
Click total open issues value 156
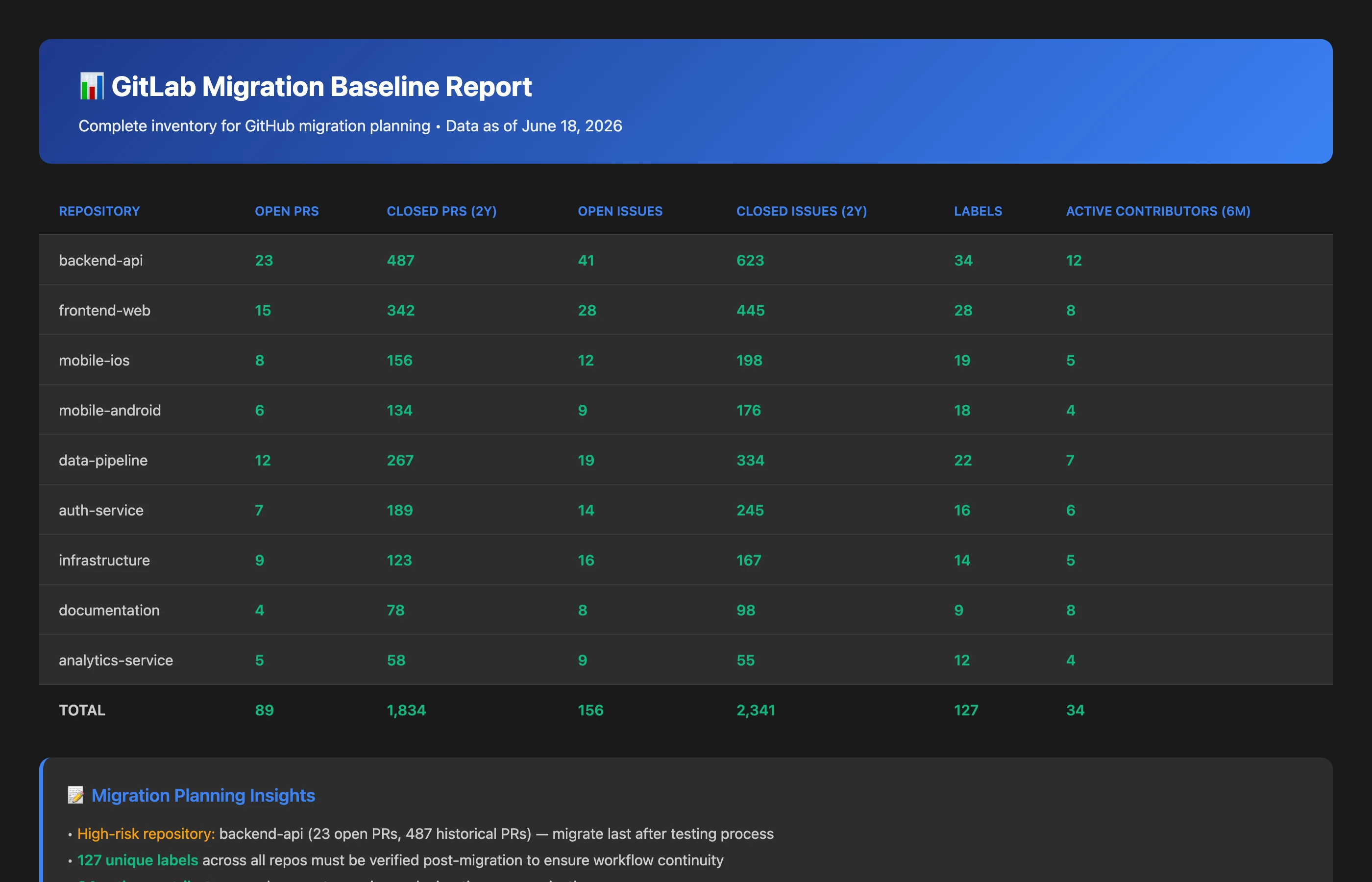pyautogui.click(x=590, y=710)
